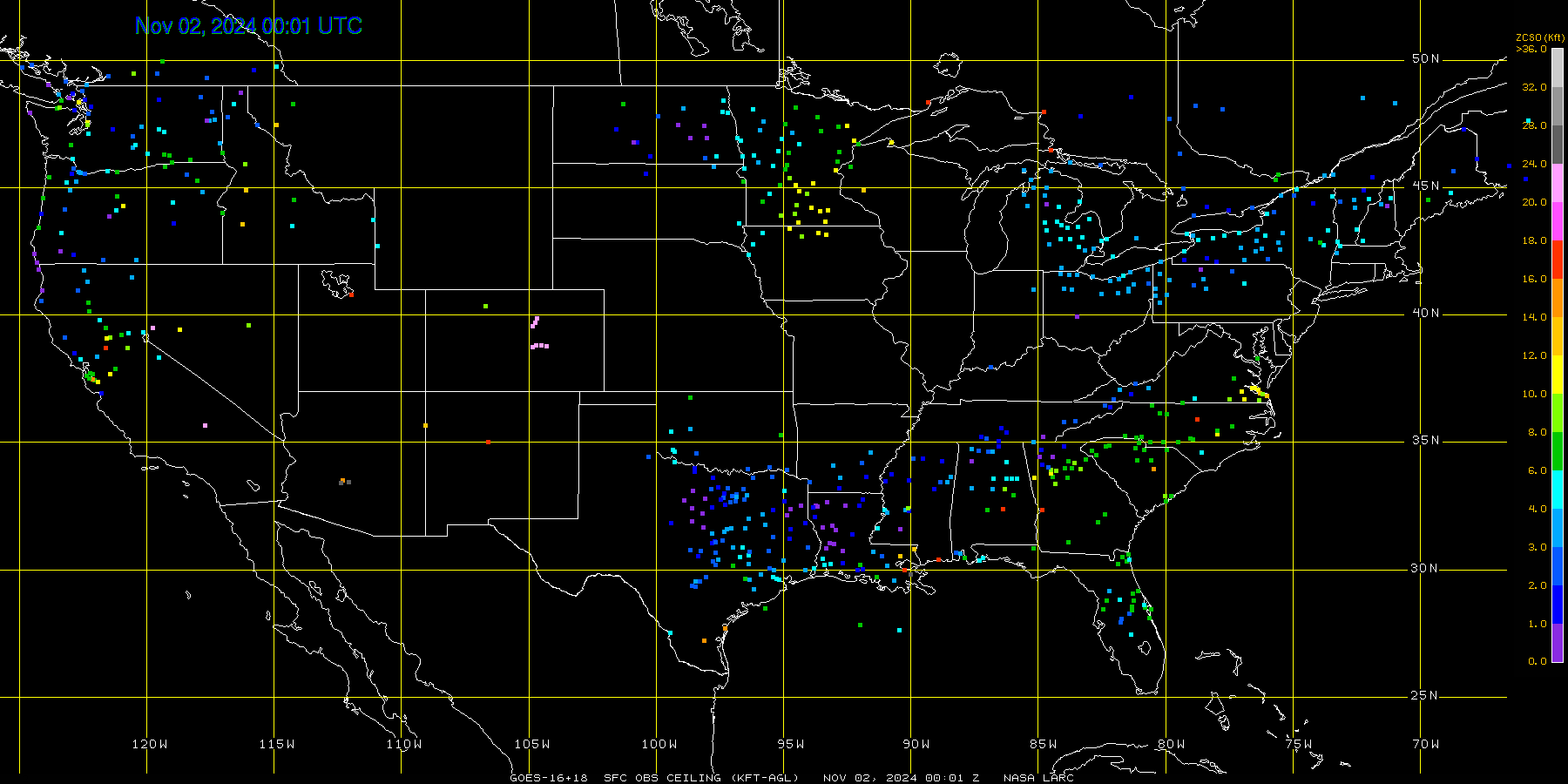Click the 70W longitude label
The width and height of the screenshot is (1568, 784).
point(1426,744)
